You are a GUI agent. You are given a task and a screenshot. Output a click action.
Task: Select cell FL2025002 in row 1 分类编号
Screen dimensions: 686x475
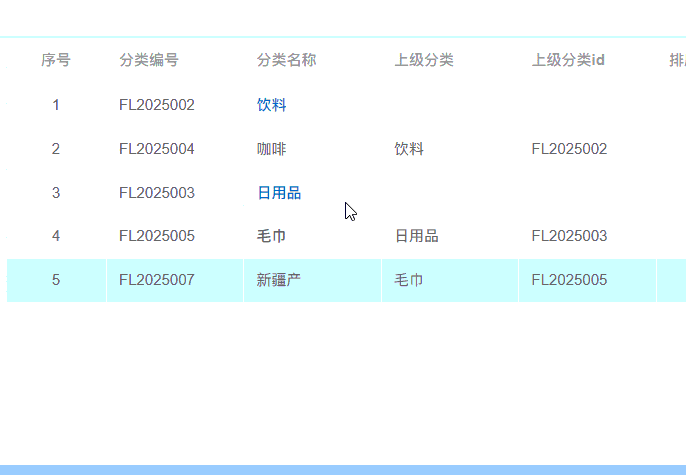(x=157, y=105)
